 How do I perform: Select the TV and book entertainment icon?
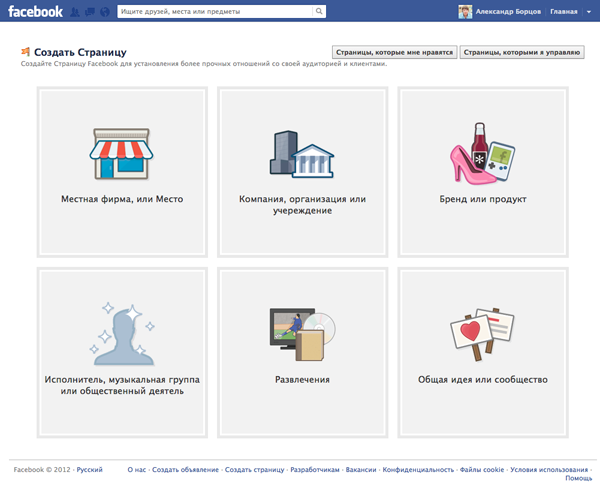click(302, 334)
